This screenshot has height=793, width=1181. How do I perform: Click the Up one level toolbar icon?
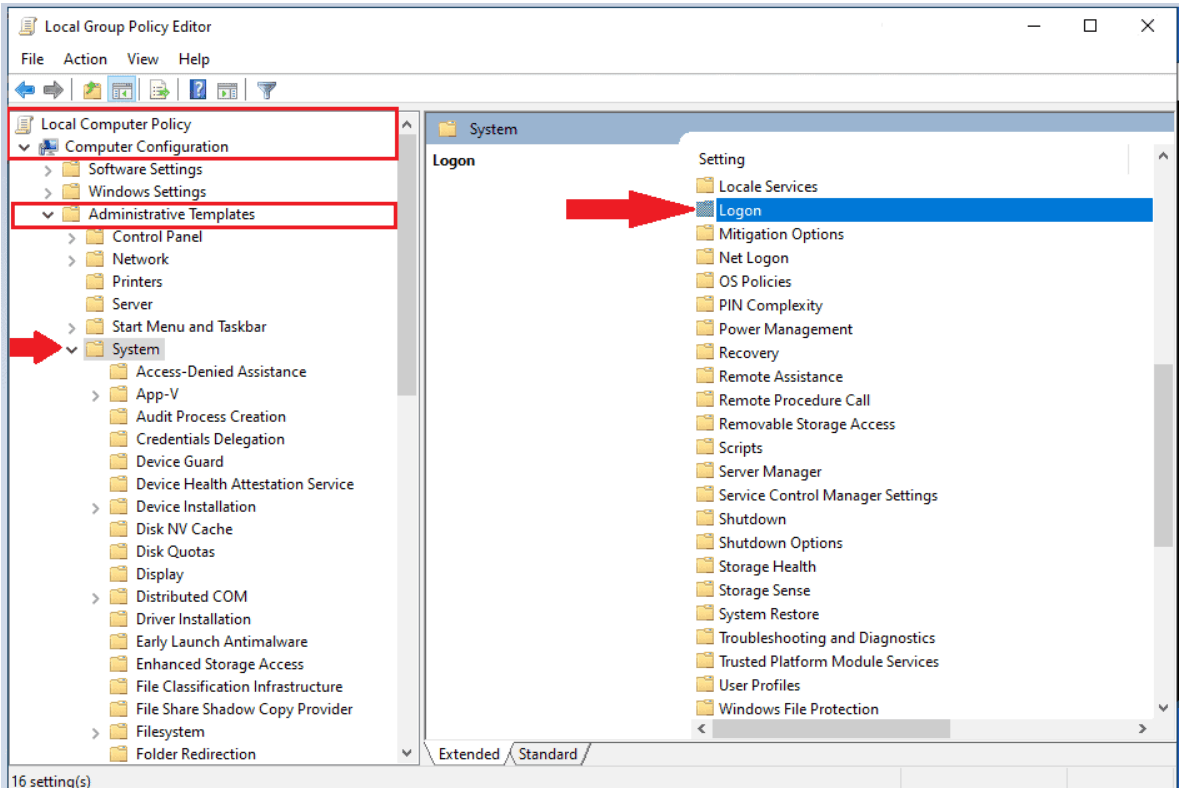point(91,89)
